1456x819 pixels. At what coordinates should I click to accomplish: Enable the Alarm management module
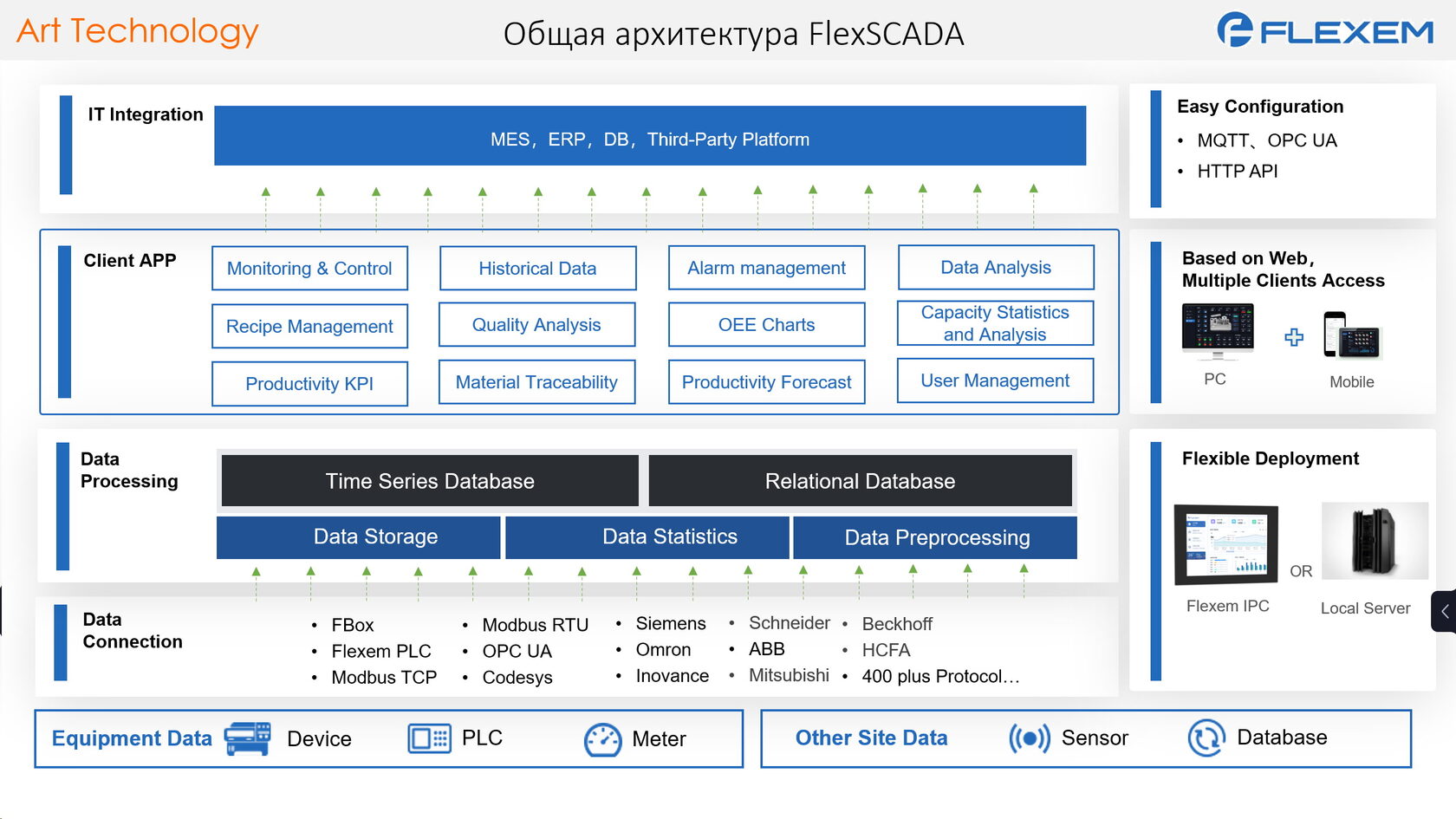point(765,268)
